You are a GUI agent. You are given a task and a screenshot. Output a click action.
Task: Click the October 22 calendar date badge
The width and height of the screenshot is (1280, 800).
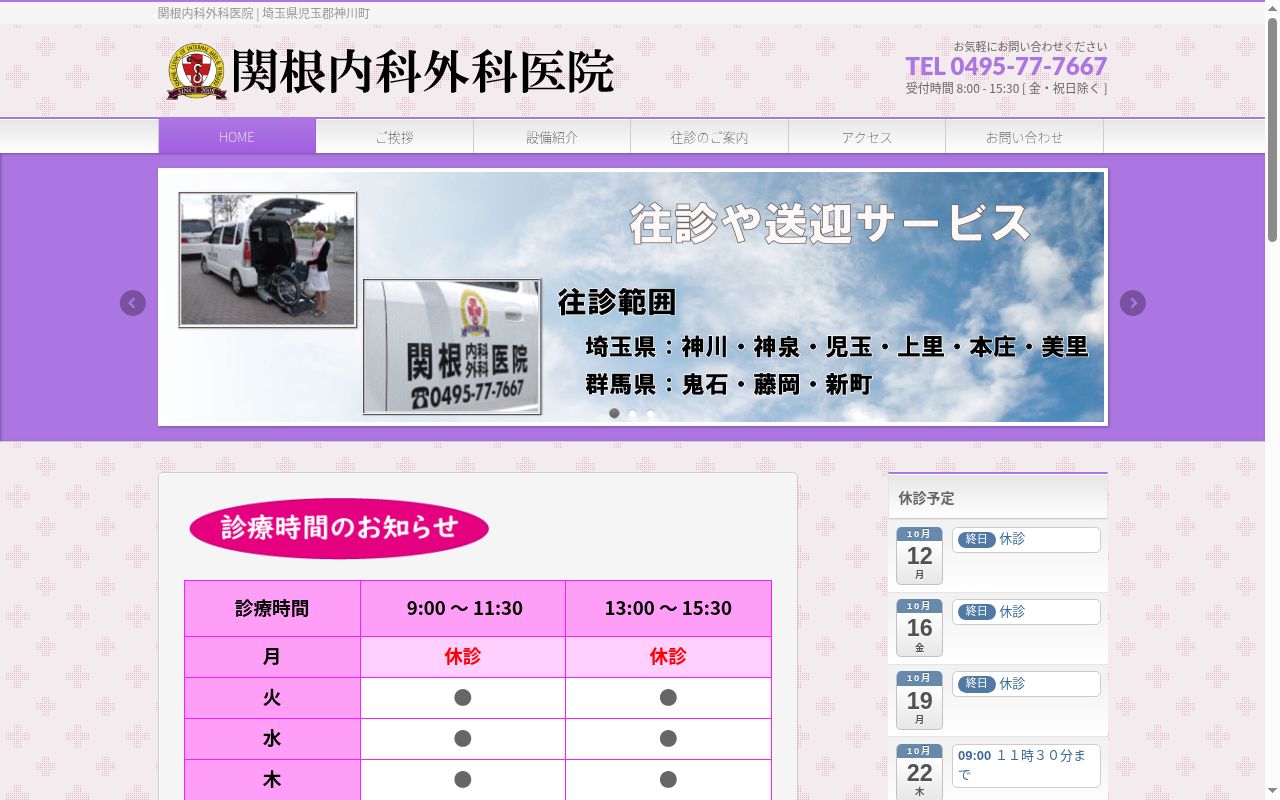(x=919, y=772)
